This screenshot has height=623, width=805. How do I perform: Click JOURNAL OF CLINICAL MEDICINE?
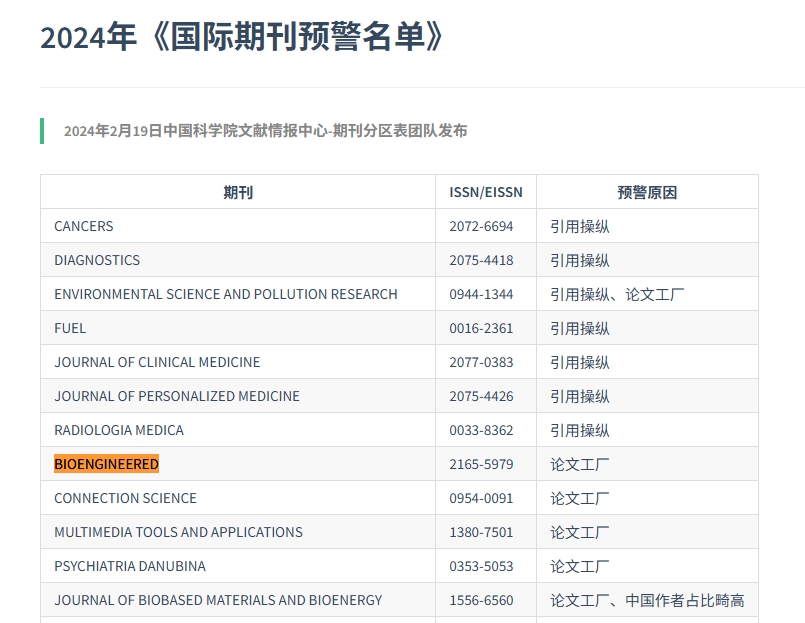[x=156, y=362]
